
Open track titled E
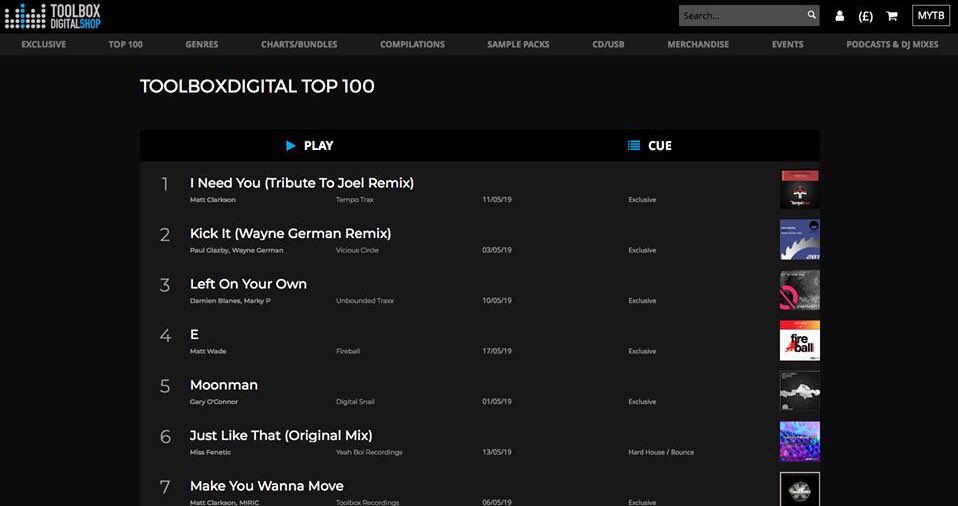point(194,334)
